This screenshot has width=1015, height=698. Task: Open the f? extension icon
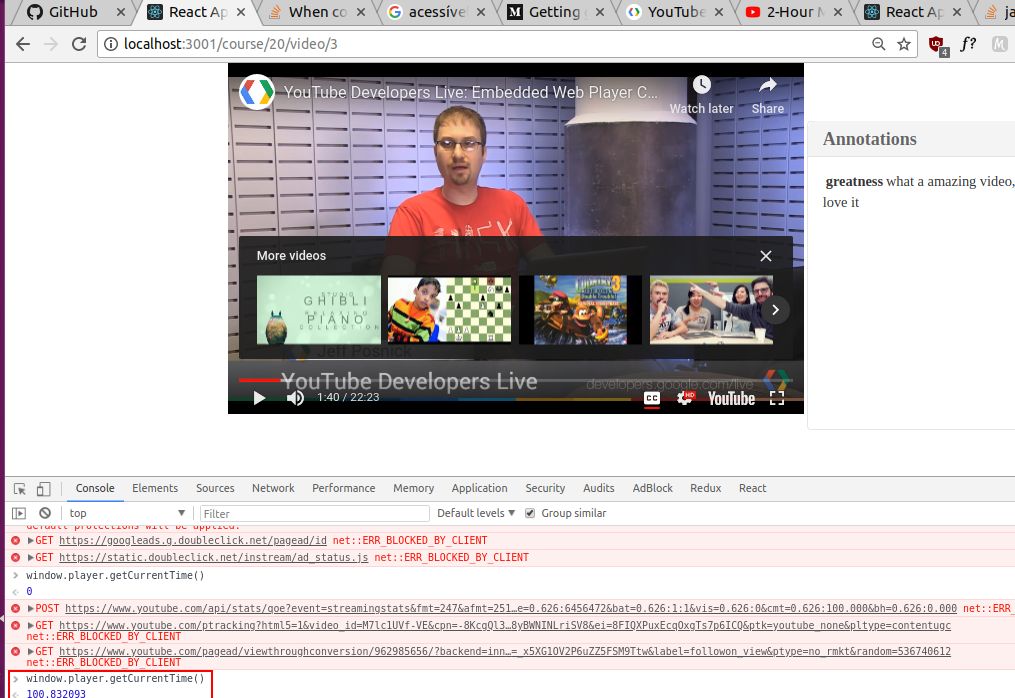[x=968, y=44]
